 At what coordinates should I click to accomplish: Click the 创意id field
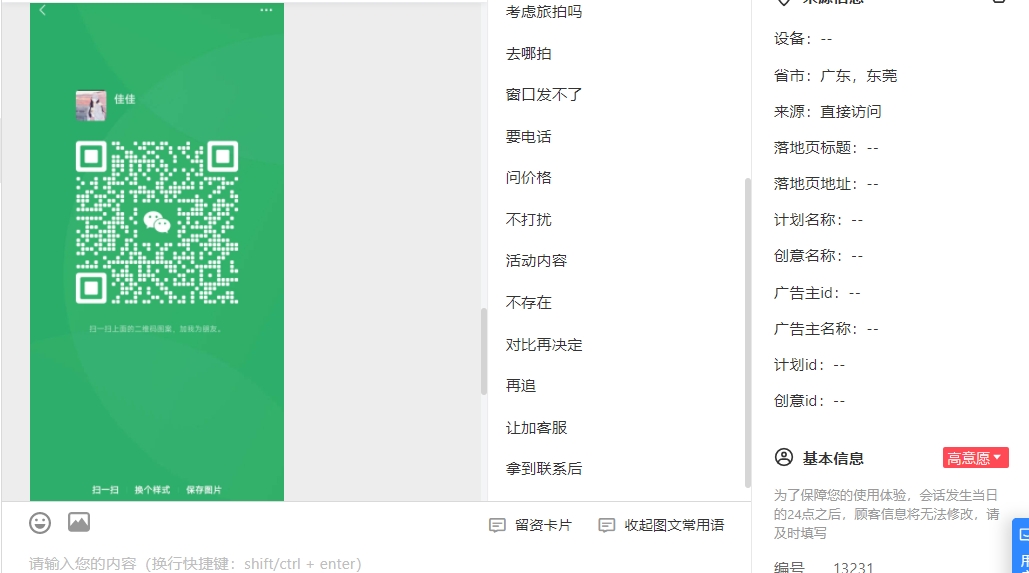[x=809, y=401]
